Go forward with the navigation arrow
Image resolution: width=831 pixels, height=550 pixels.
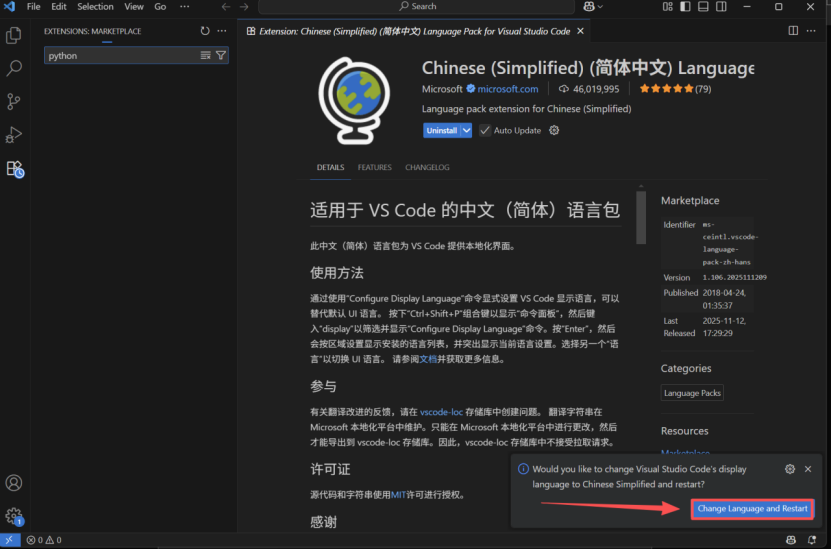244,6
